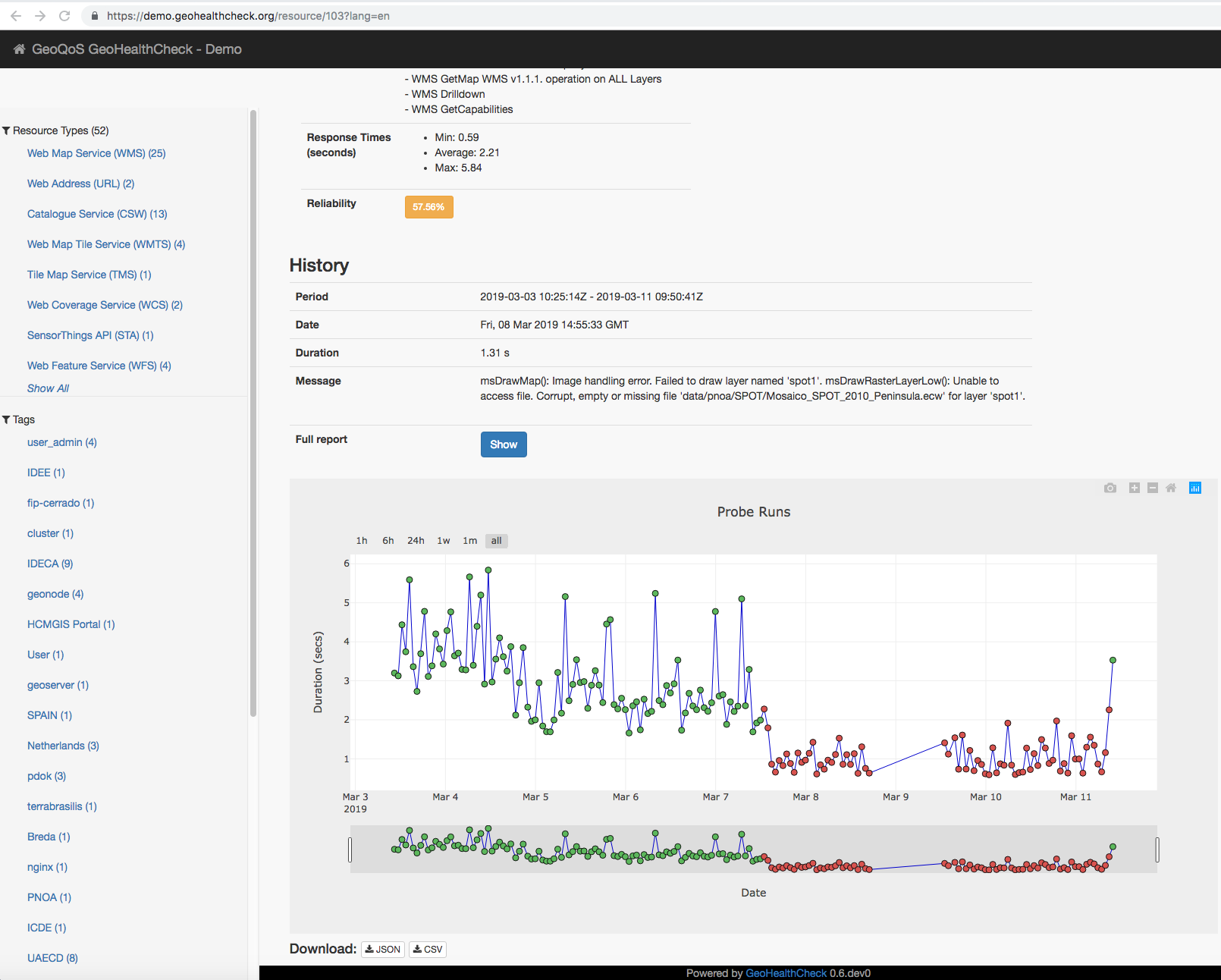Select the 24h range on the chart
Viewport: 1221px width, 980px height.
416,541
